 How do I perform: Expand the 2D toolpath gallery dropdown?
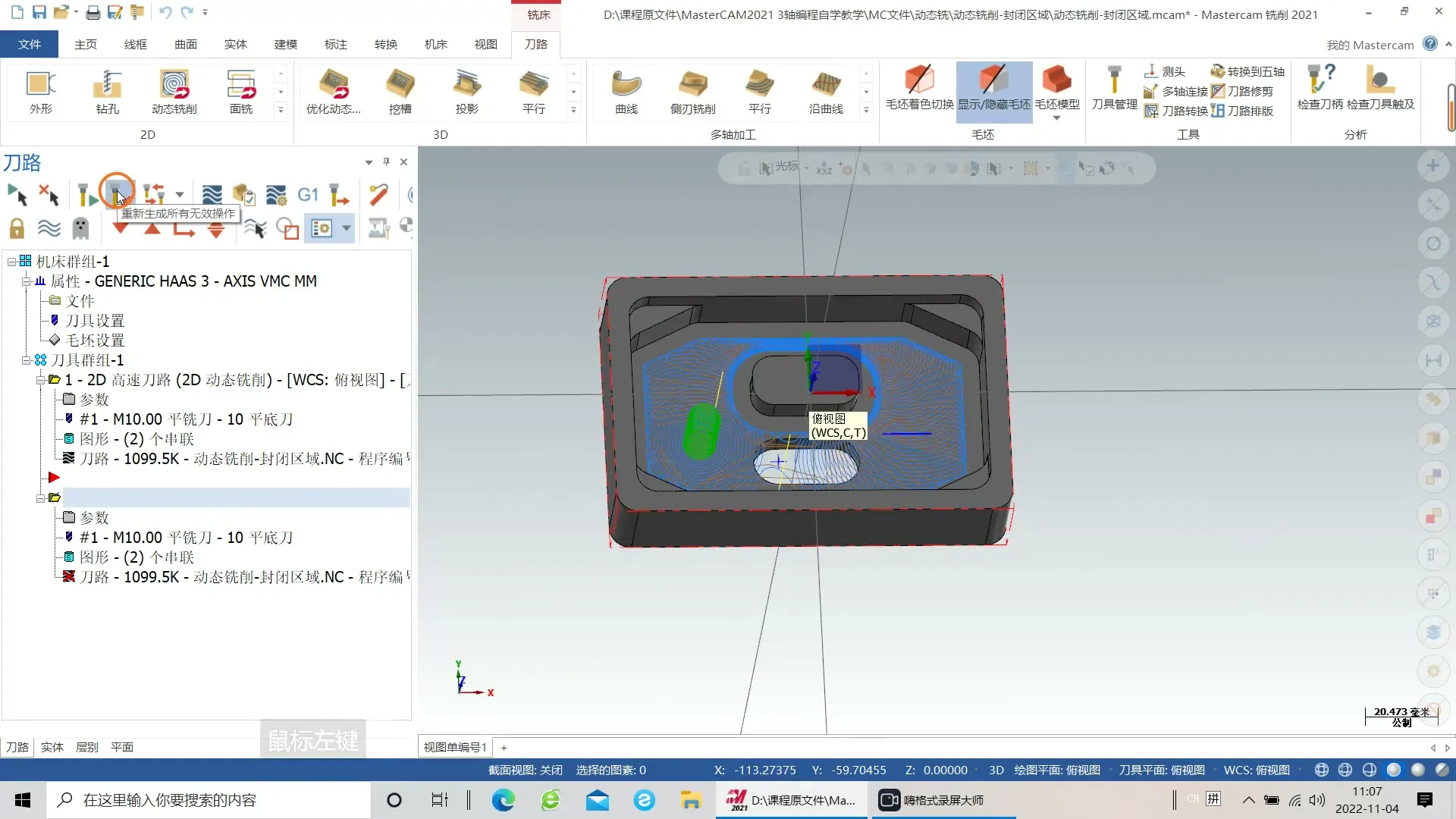[x=281, y=110]
